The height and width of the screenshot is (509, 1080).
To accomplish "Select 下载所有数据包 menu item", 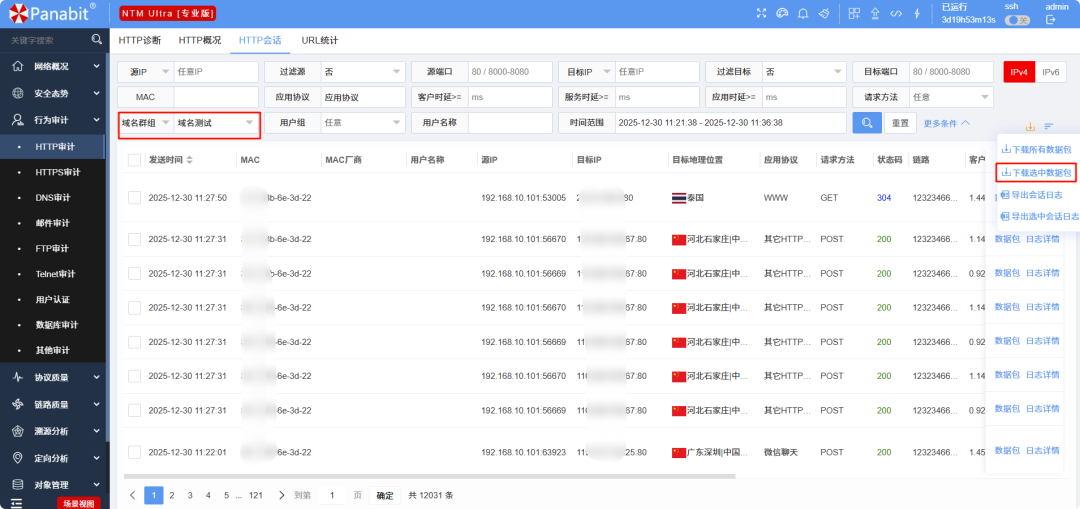I will [x=1037, y=149].
